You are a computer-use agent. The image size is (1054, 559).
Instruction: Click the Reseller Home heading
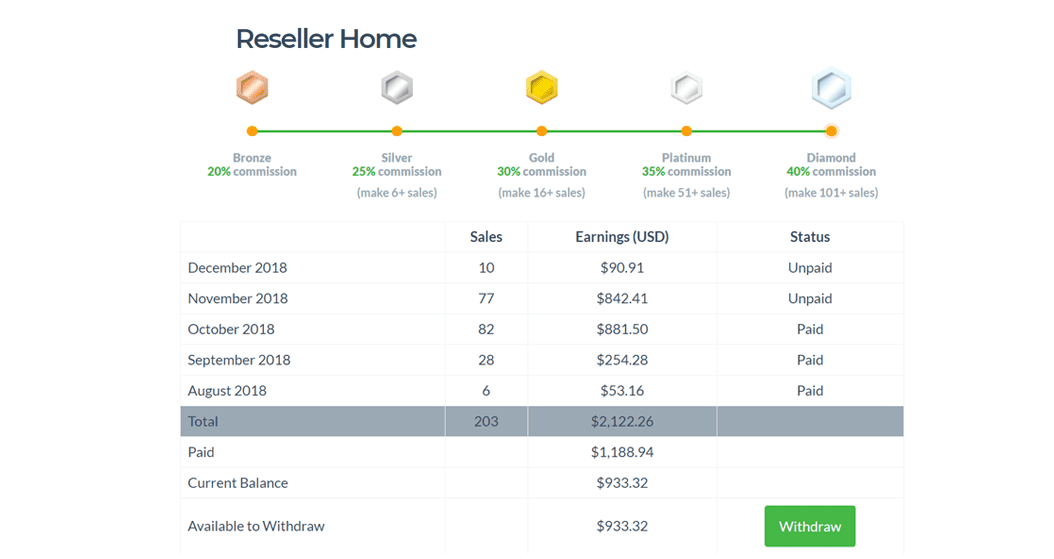click(326, 39)
